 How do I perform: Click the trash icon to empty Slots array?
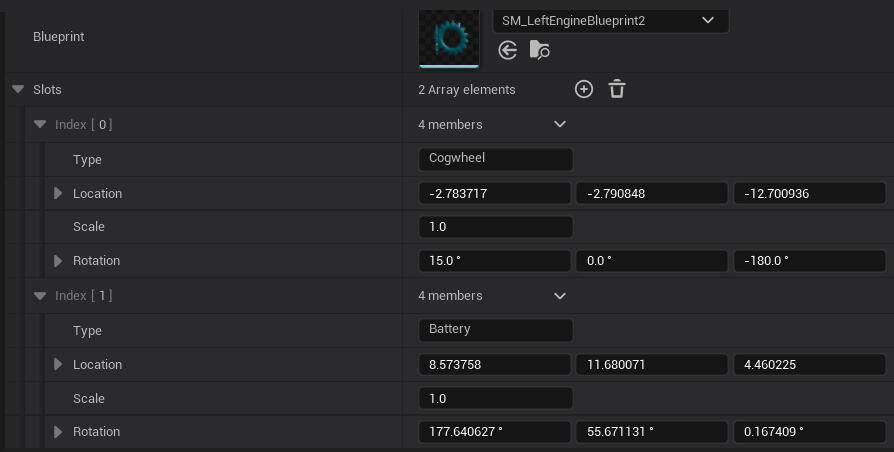(x=617, y=89)
